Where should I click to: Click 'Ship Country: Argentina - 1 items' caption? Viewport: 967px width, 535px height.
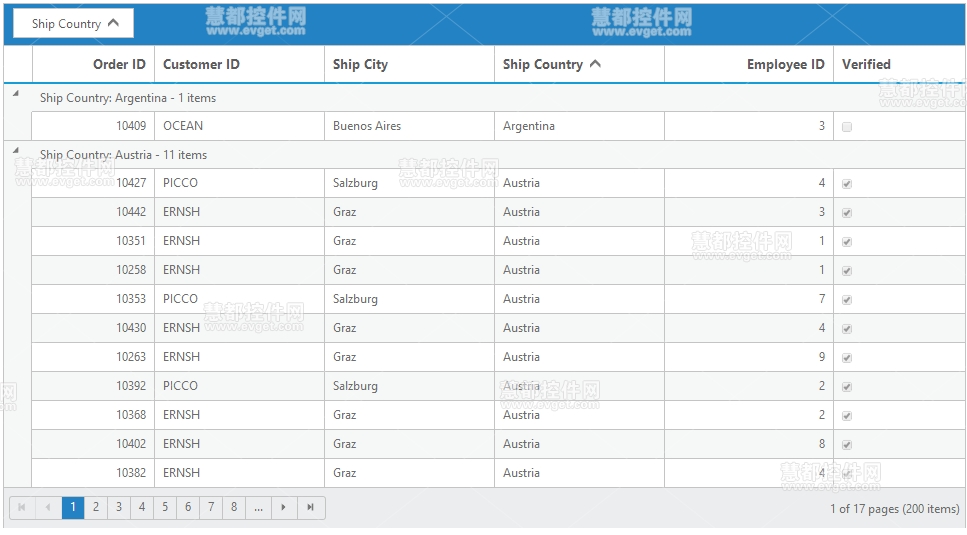128,98
